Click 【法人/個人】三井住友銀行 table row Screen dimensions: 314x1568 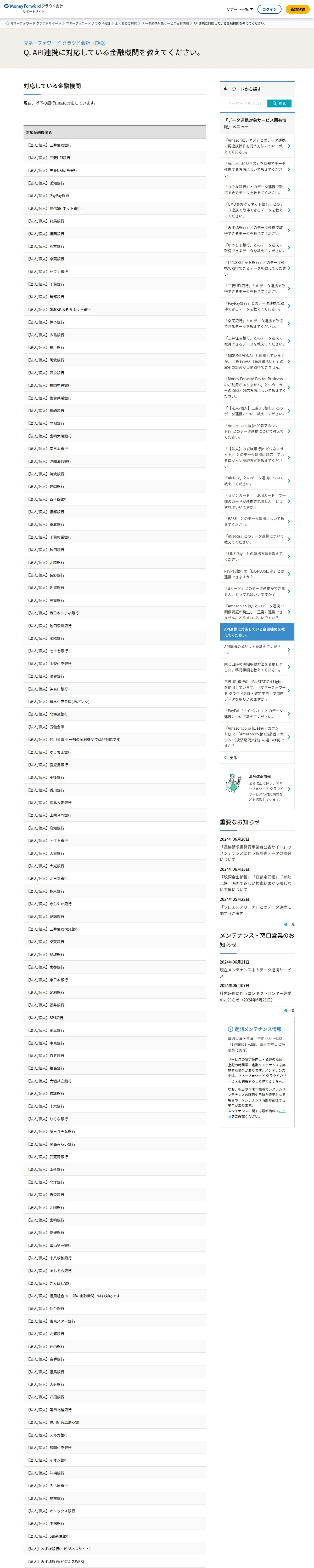(115, 146)
